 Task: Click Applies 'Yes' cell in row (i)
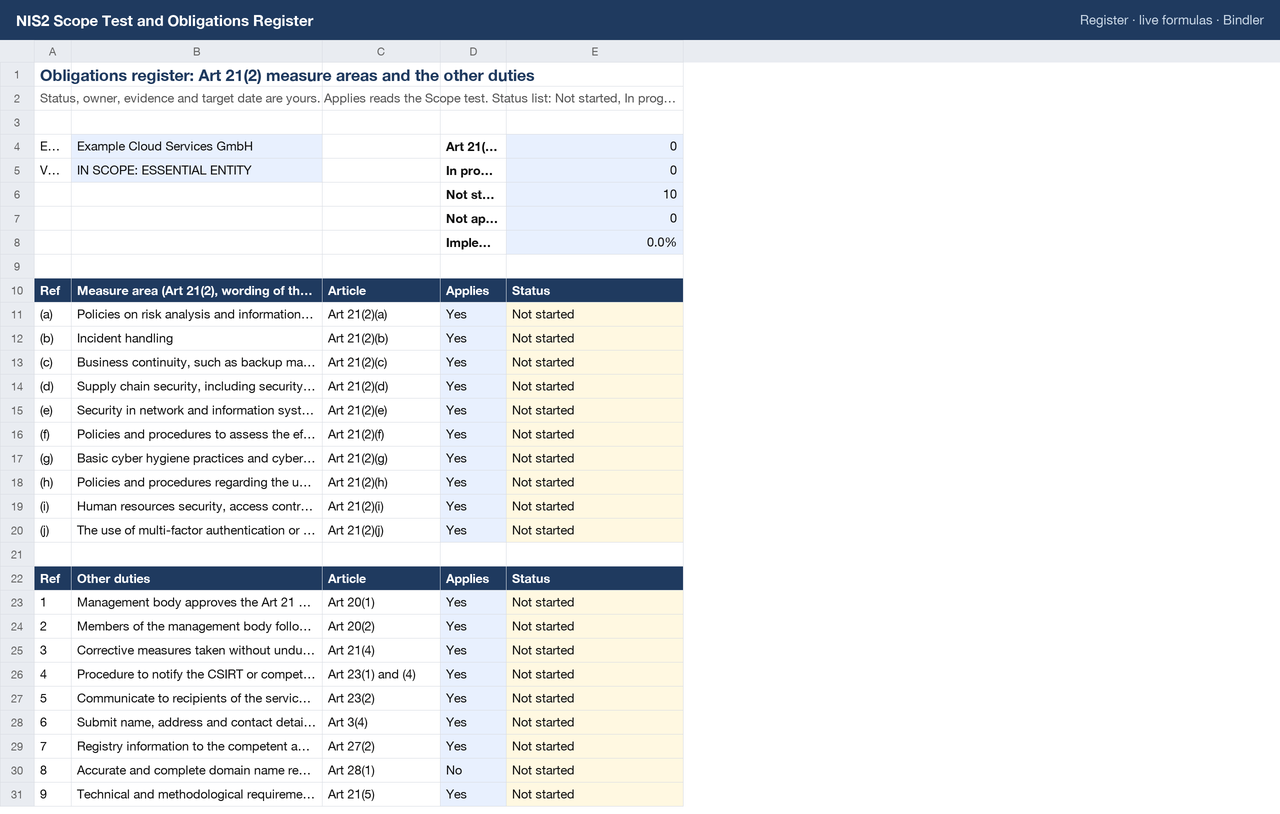pyautogui.click(x=473, y=507)
